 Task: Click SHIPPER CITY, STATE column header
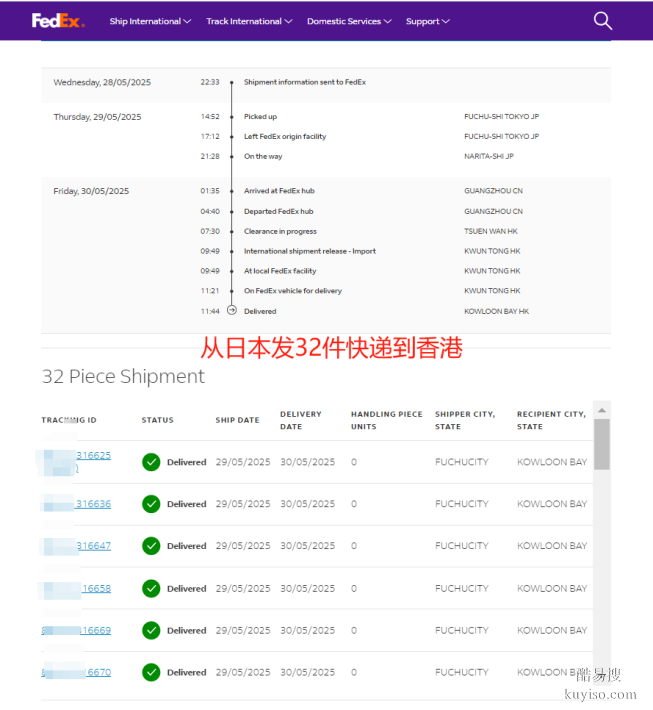[x=465, y=420]
